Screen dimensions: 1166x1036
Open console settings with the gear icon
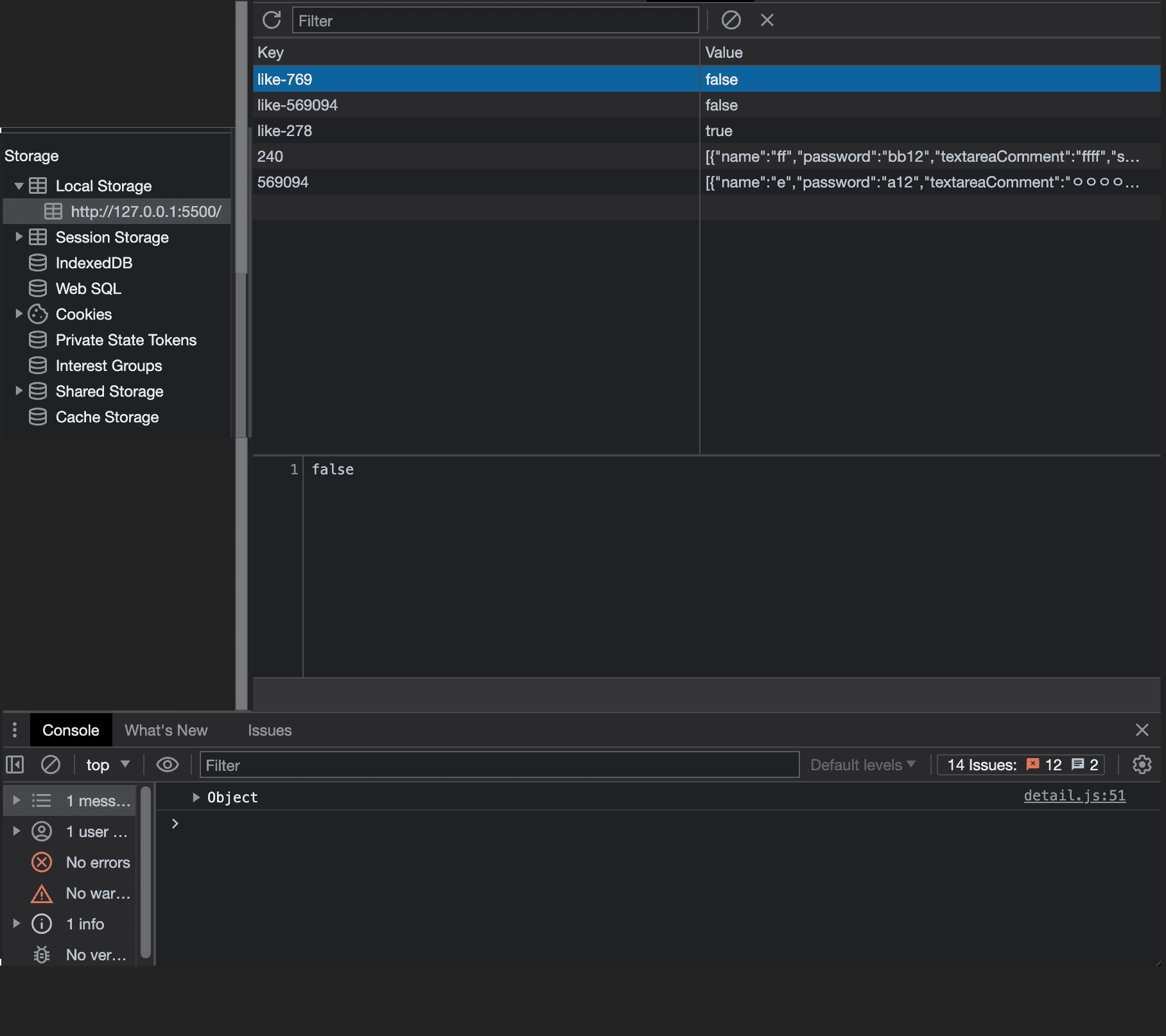pyautogui.click(x=1142, y=764)
